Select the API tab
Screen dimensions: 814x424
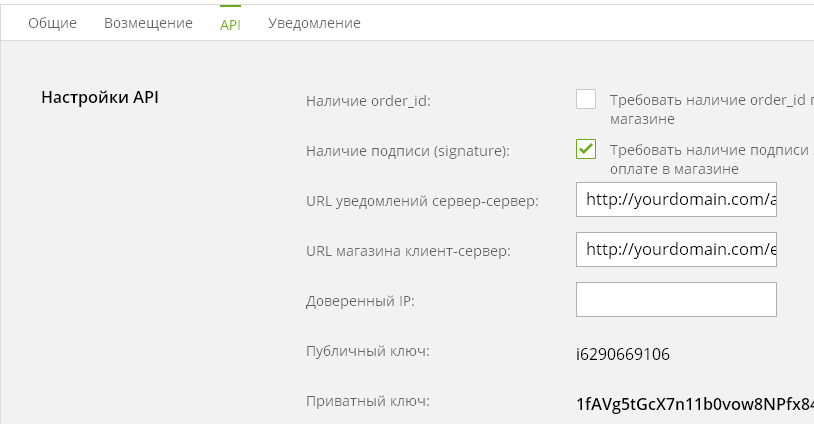pyautogui.click(x=230, y=24)
